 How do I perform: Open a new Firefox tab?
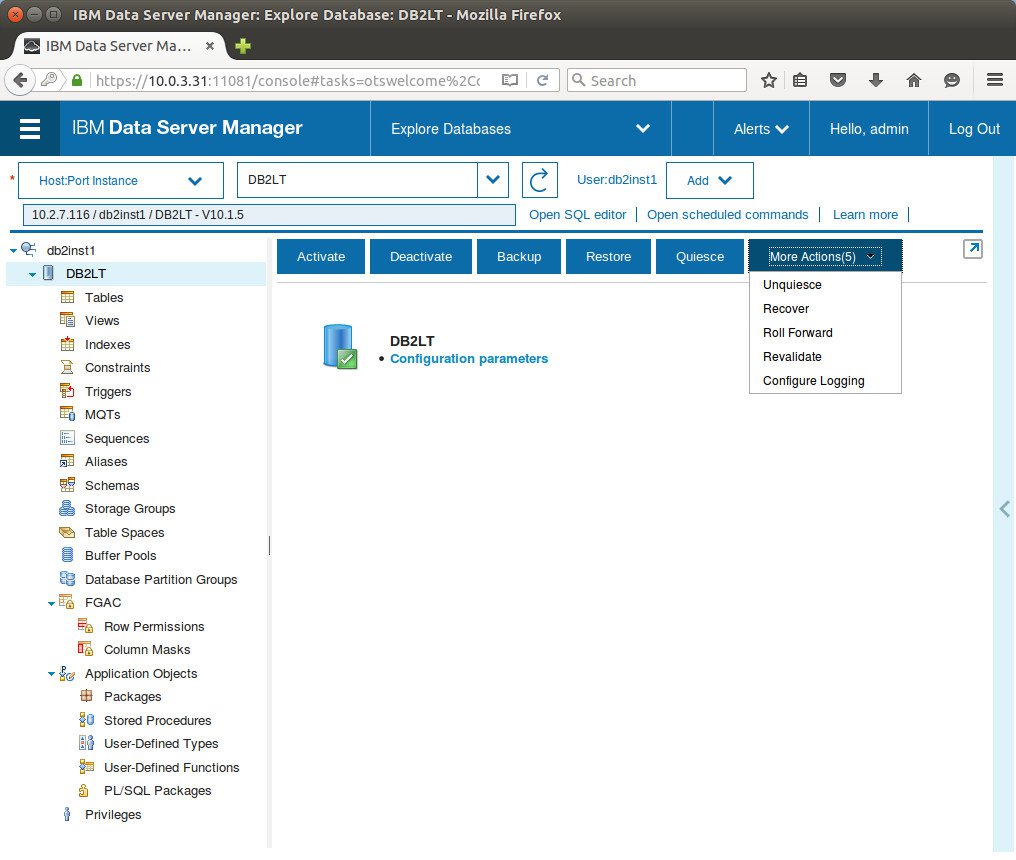(x=243, y=46)
